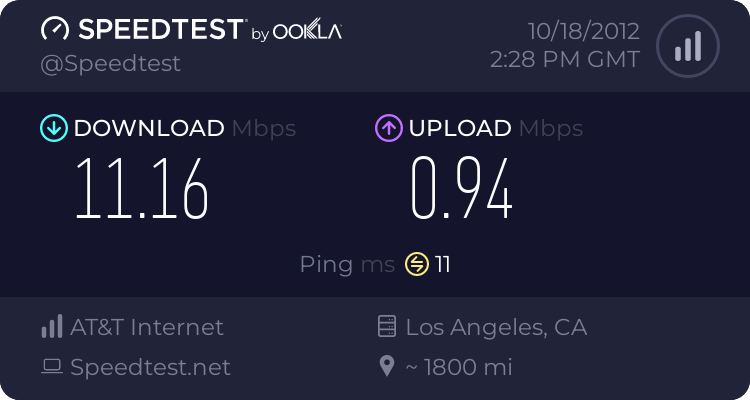Viewport: 750px width, 400px height.
Task: Open the @Speedtest handle link
Action: (x=110, y=64)
